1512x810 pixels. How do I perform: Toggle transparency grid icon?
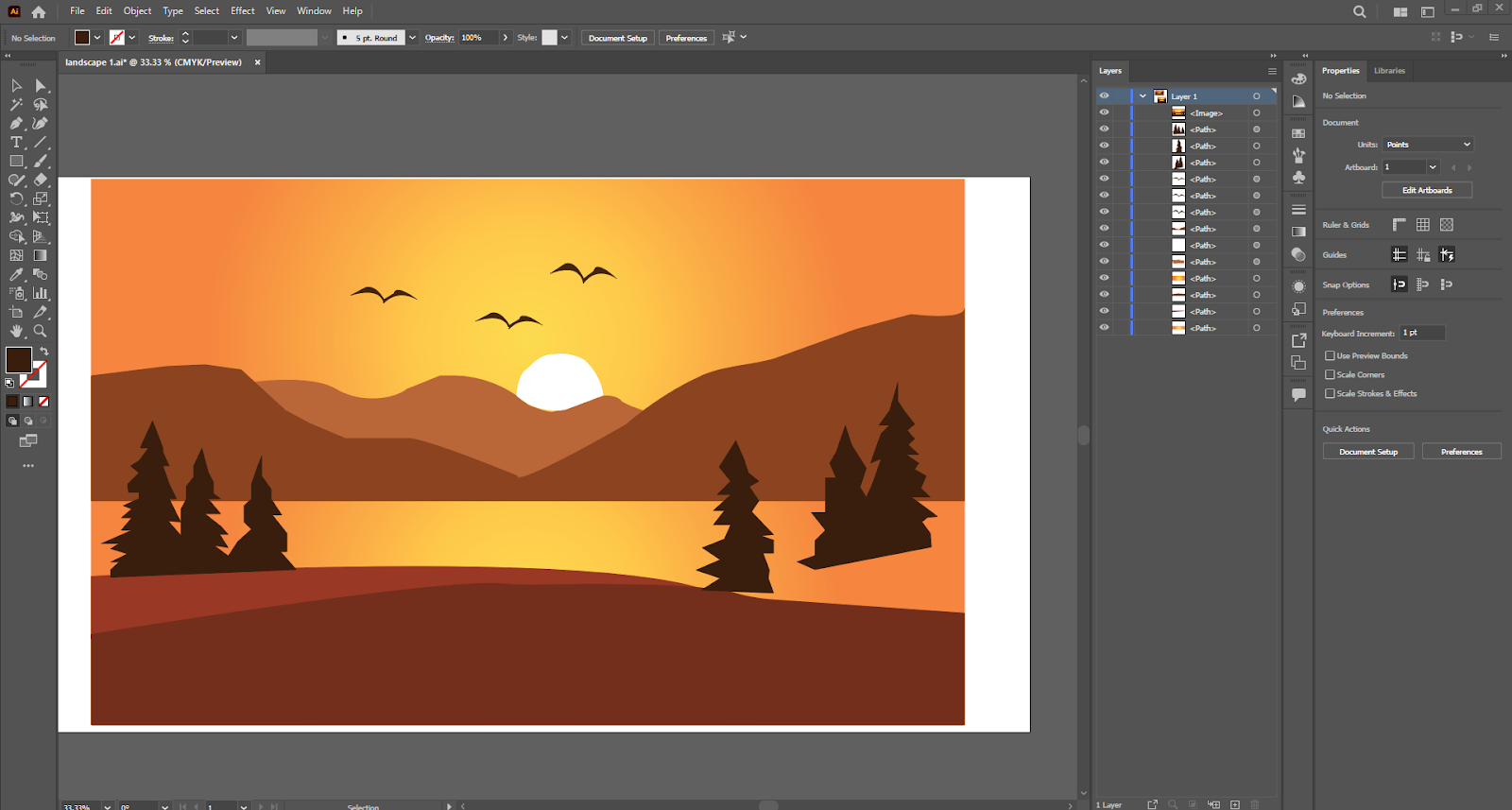[1447, 224]
